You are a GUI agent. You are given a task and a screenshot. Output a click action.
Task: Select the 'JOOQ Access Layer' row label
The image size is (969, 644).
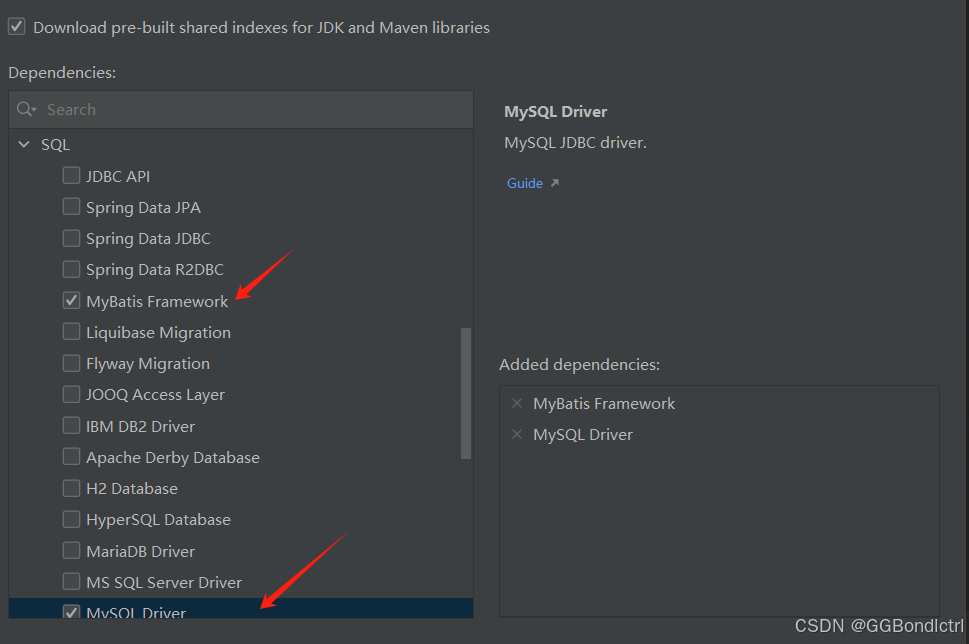[155, 395]
